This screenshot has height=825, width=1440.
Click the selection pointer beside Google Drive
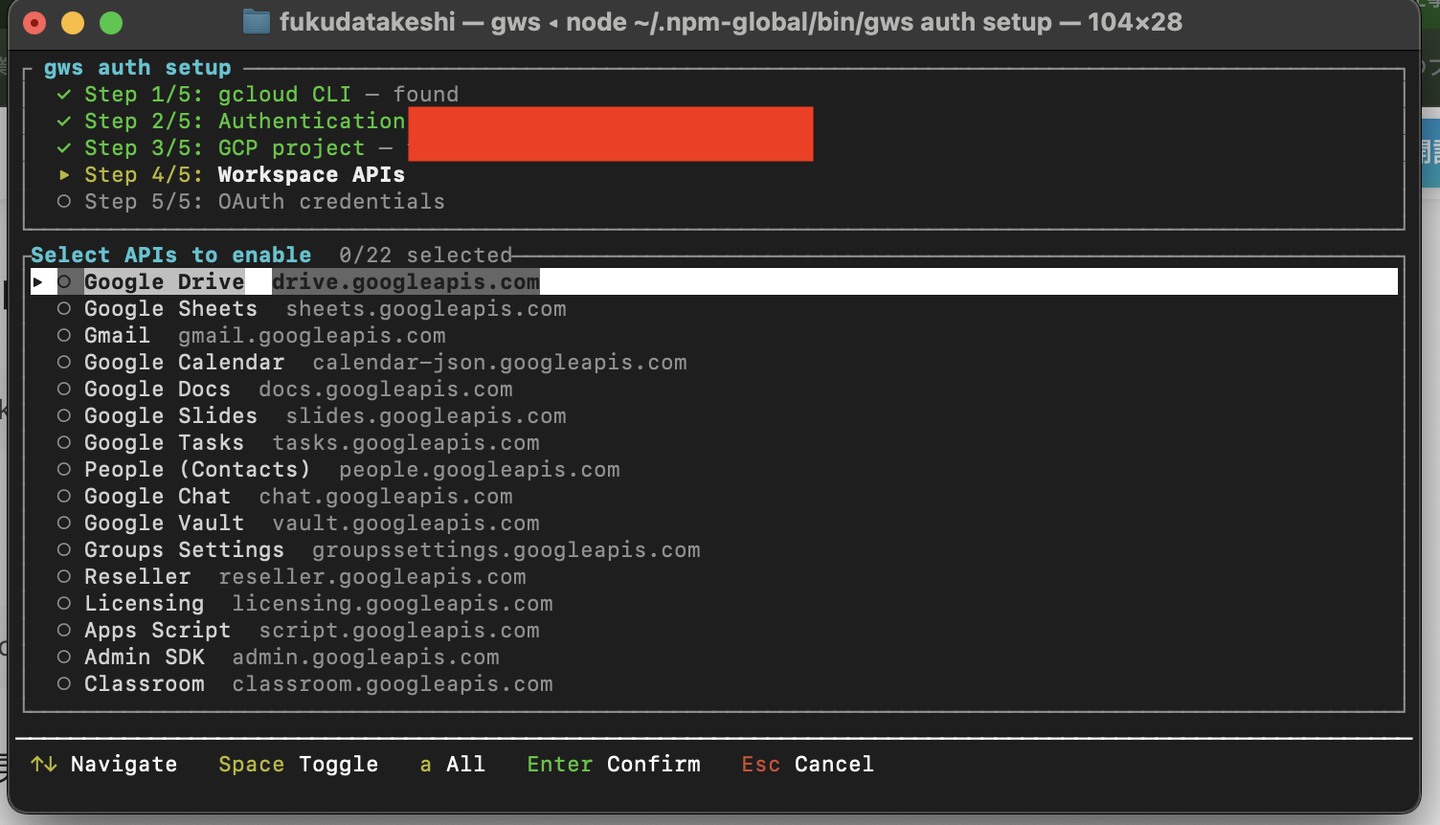click(38, 283)
